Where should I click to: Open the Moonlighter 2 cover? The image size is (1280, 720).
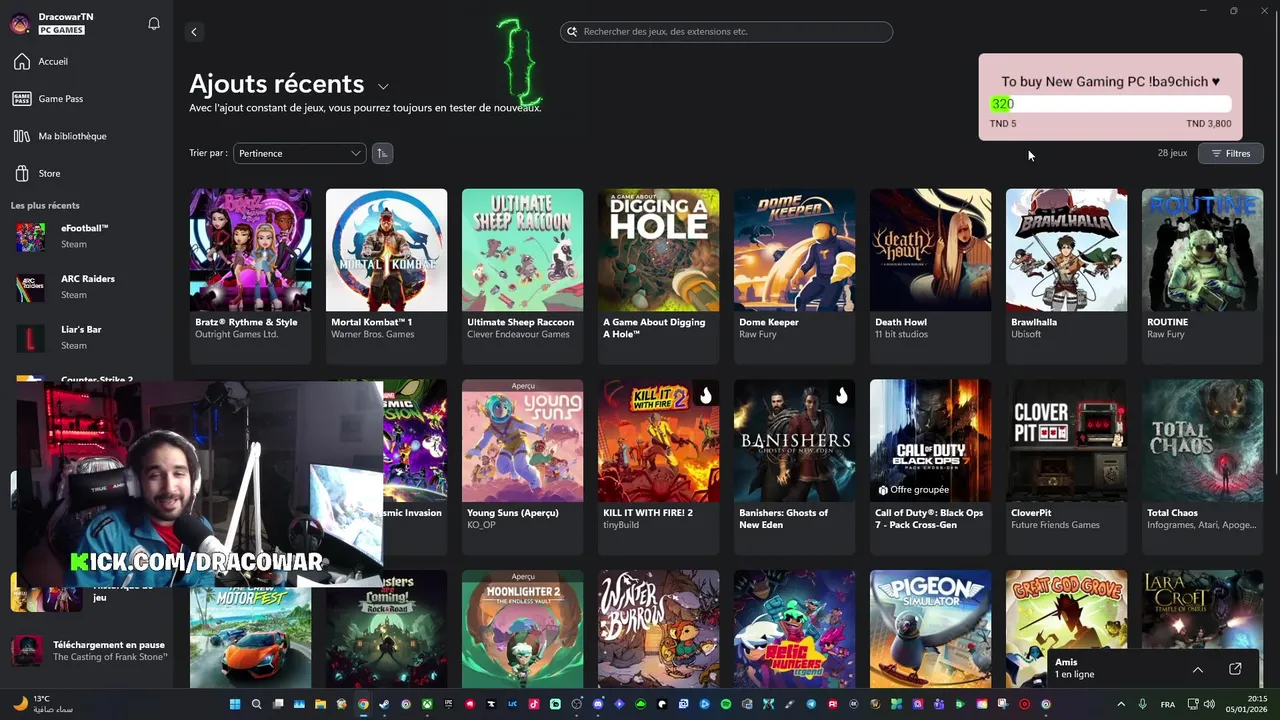coord(522,629)
